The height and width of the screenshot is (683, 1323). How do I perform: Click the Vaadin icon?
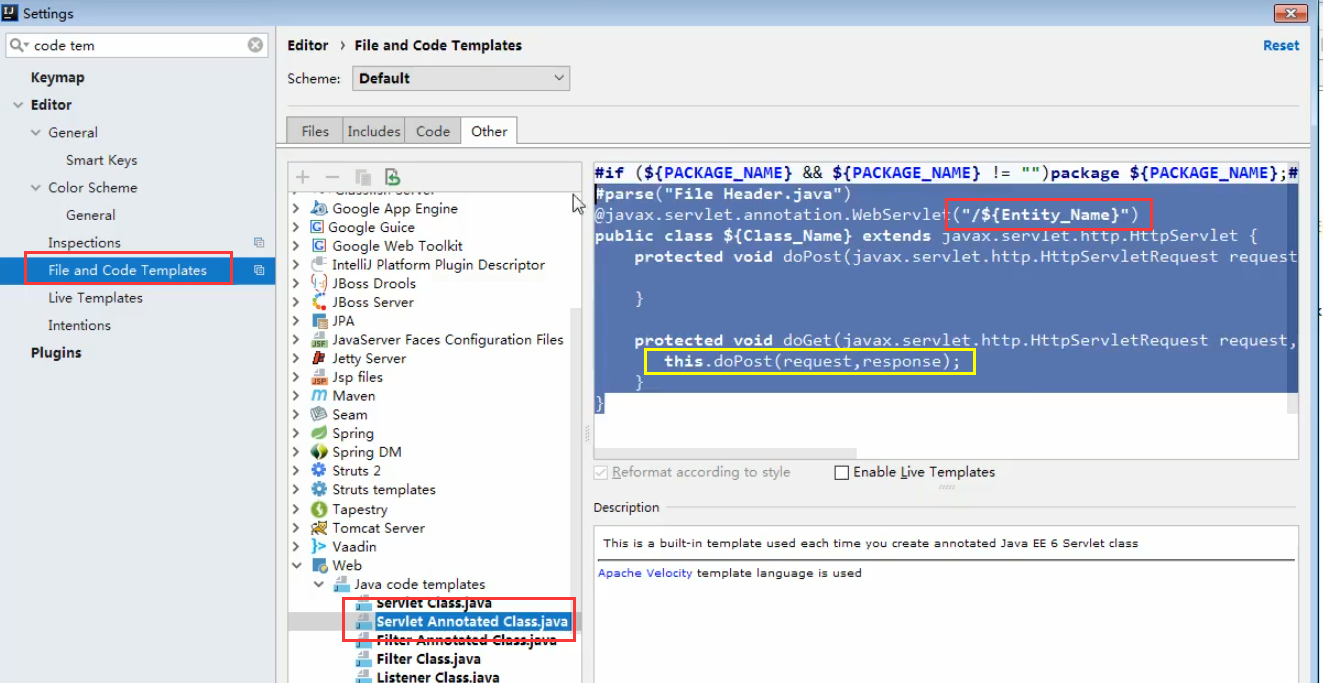(319, 546)
